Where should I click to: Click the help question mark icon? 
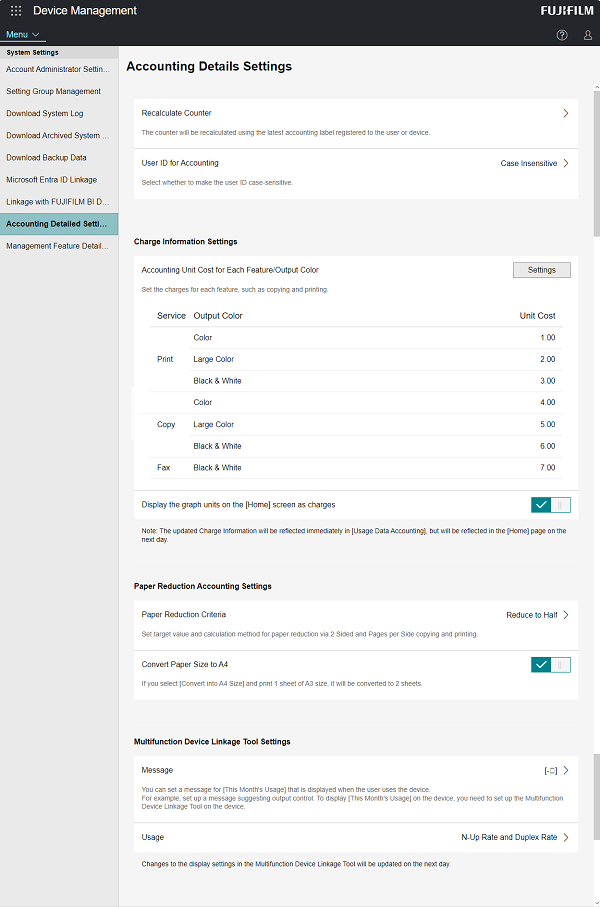(562, 35)
